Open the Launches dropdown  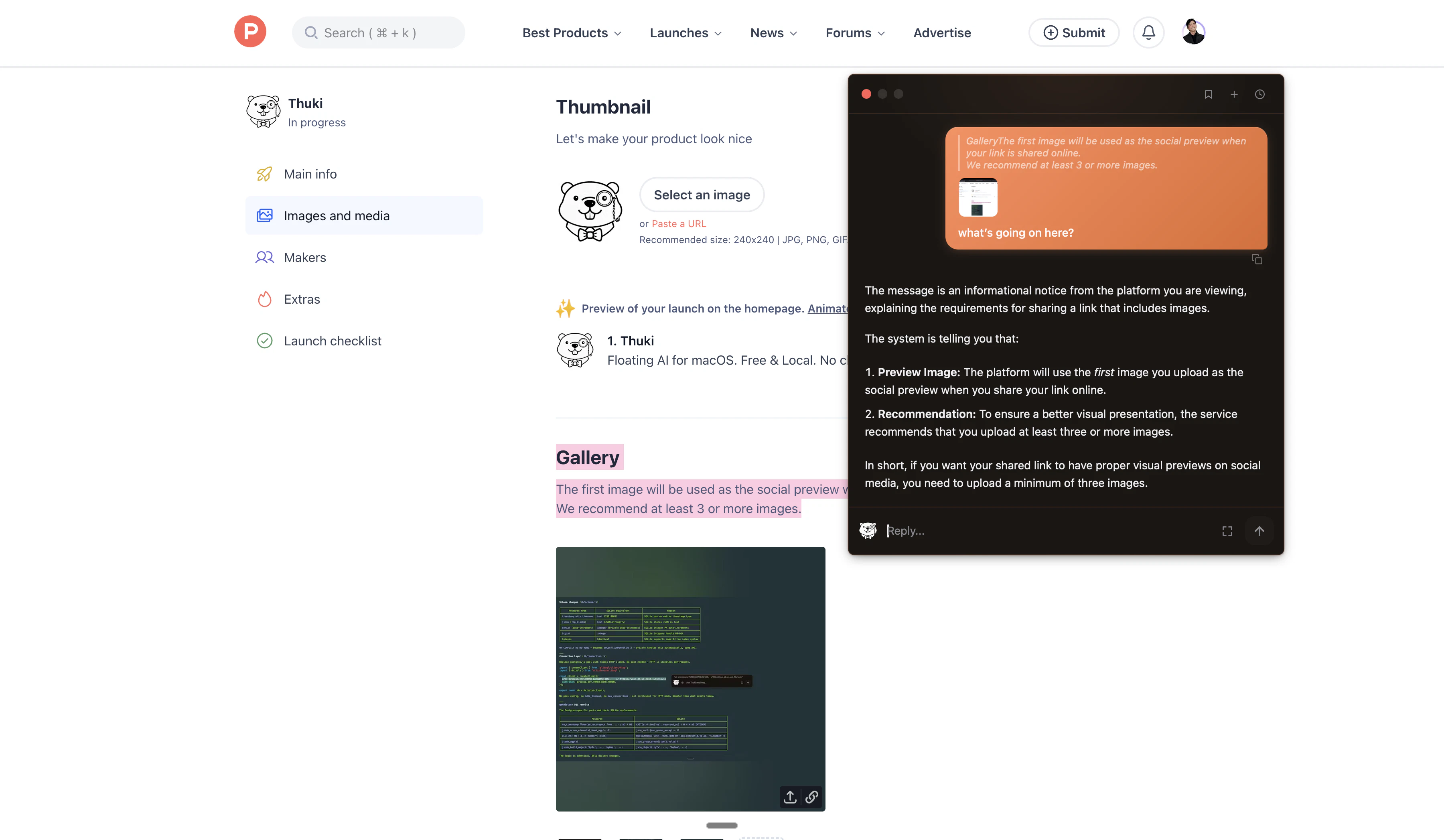click(x=685, y=32)
